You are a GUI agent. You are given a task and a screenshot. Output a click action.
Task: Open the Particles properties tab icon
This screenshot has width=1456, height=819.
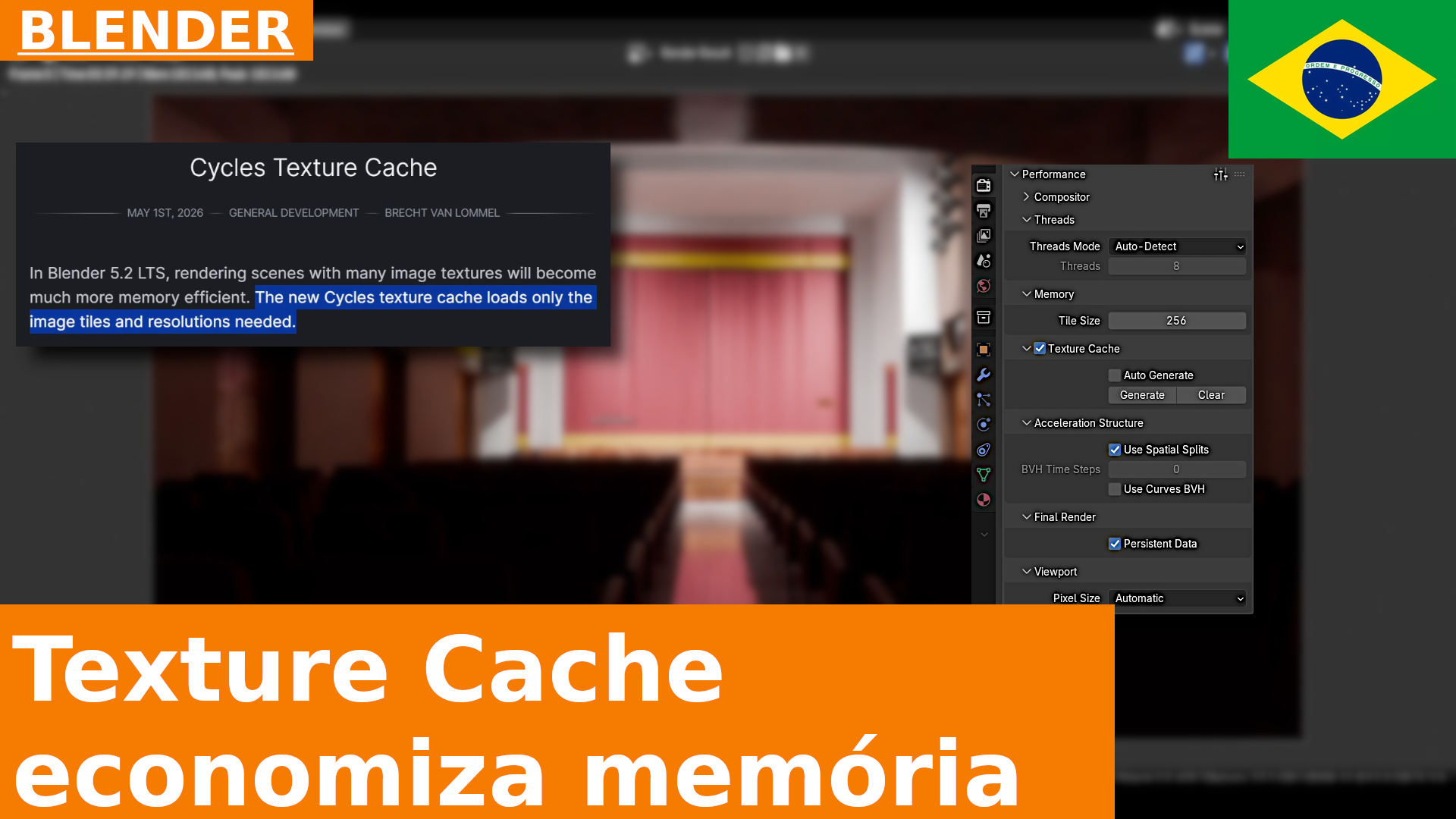click(984, 400)
